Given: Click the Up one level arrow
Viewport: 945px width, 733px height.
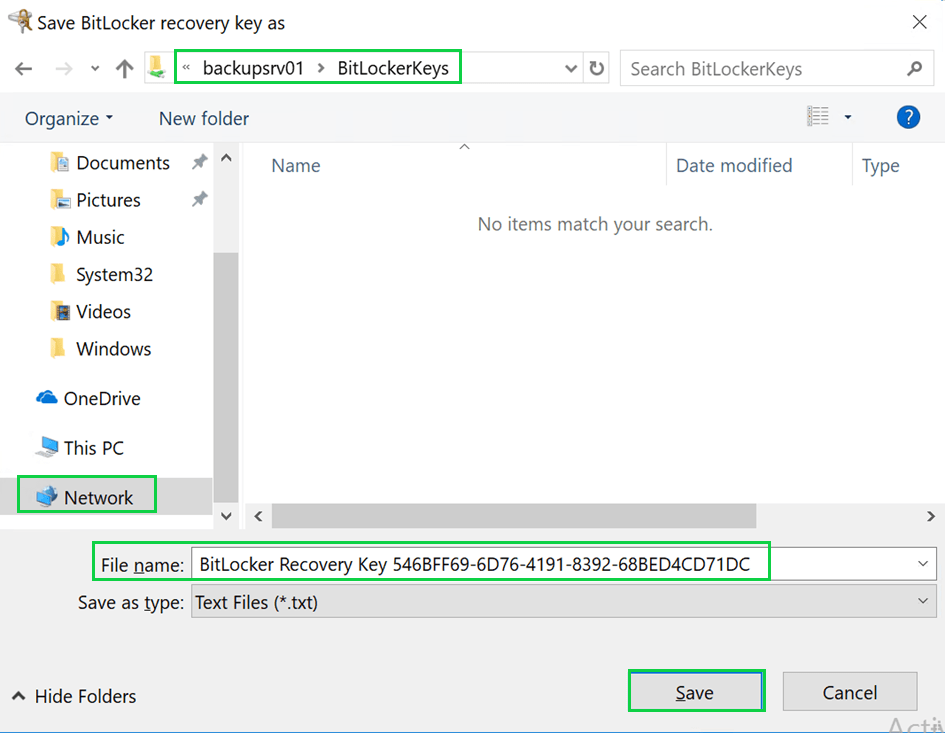Looking at the screenshot, I should [124, 69].
